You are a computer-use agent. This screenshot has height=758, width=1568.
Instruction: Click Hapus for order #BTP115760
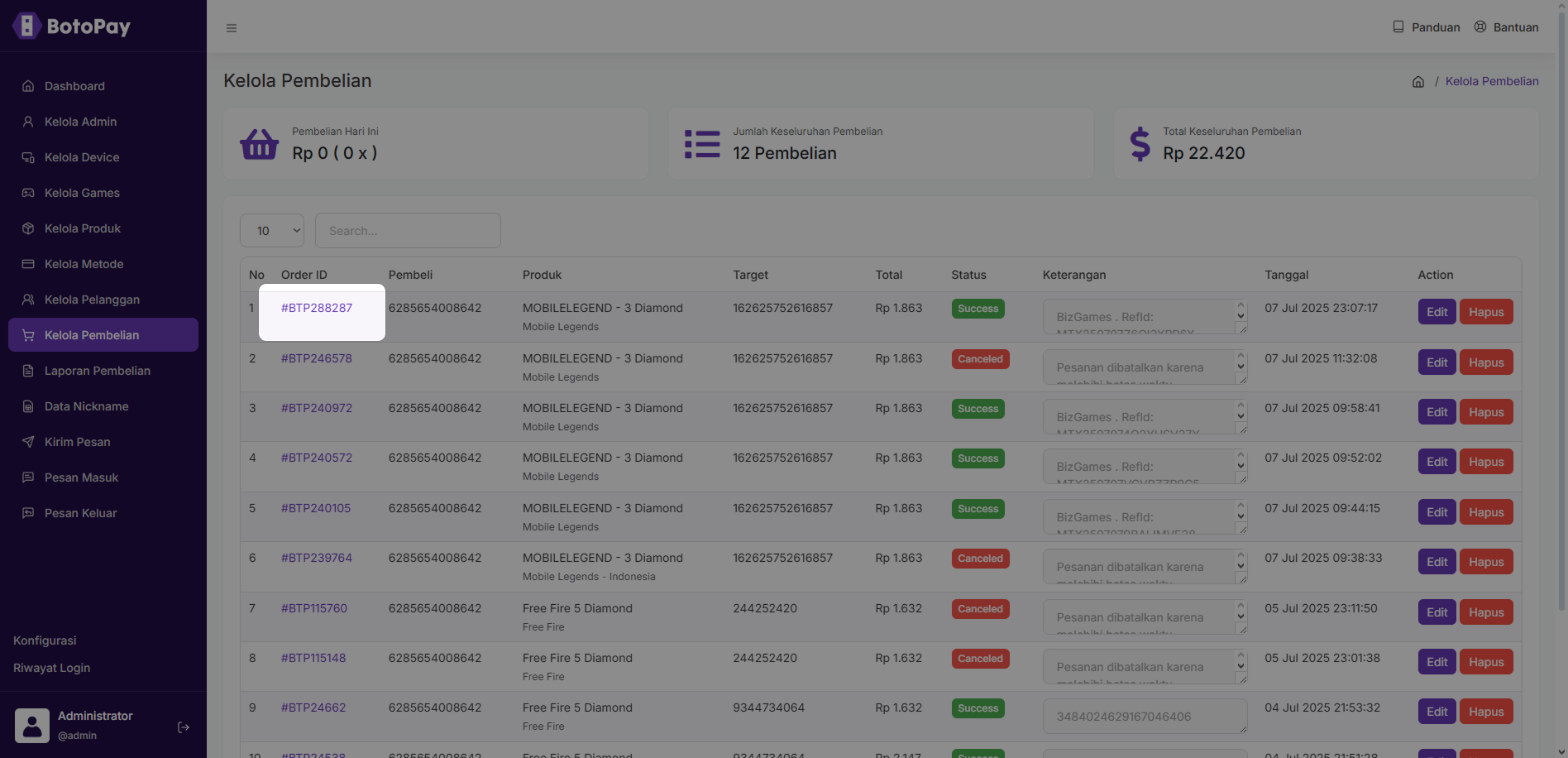1486,612
